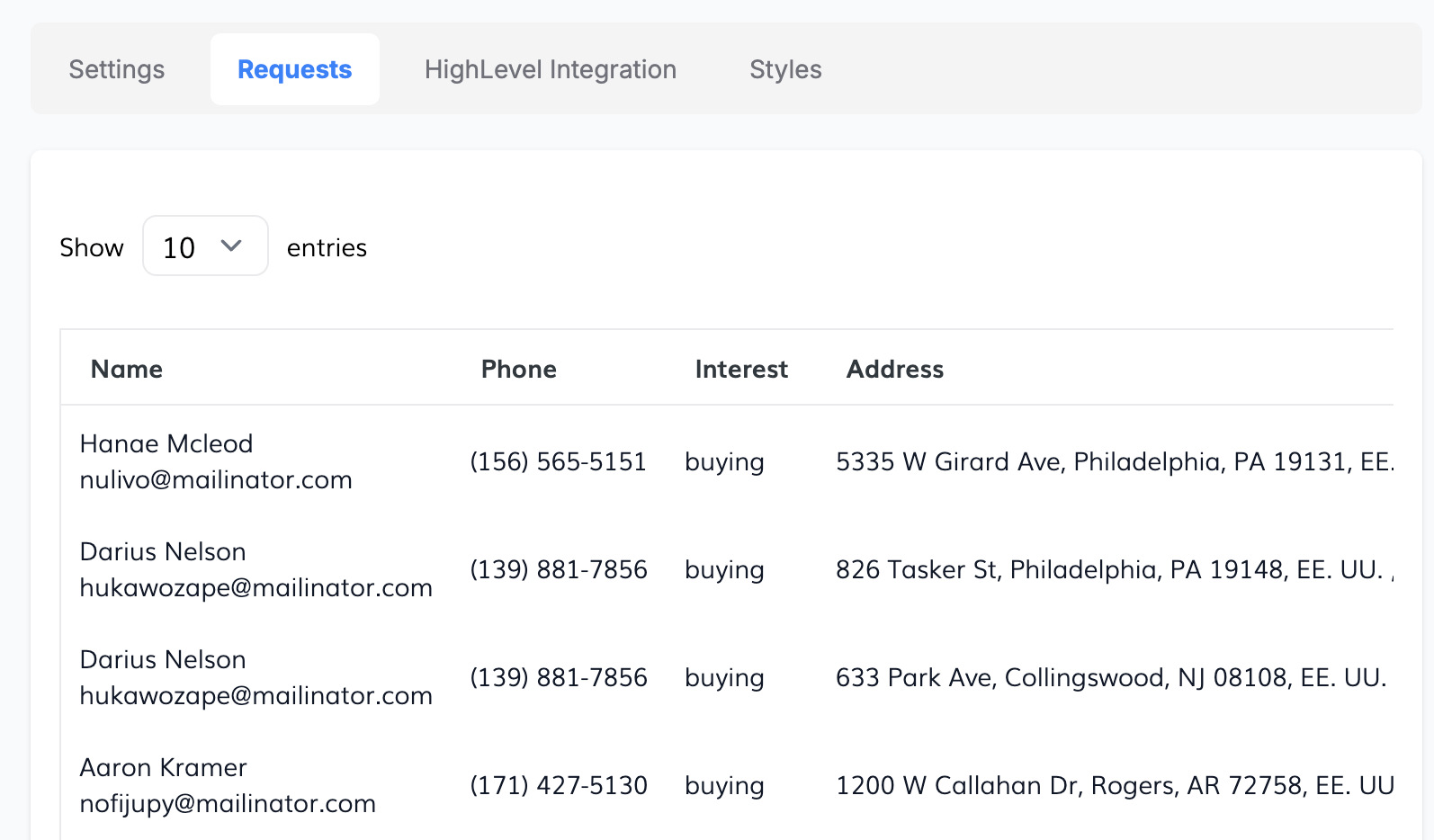Click the nofijupy@mailinator.com email
Screen dimensions: 1434x840
228,803
